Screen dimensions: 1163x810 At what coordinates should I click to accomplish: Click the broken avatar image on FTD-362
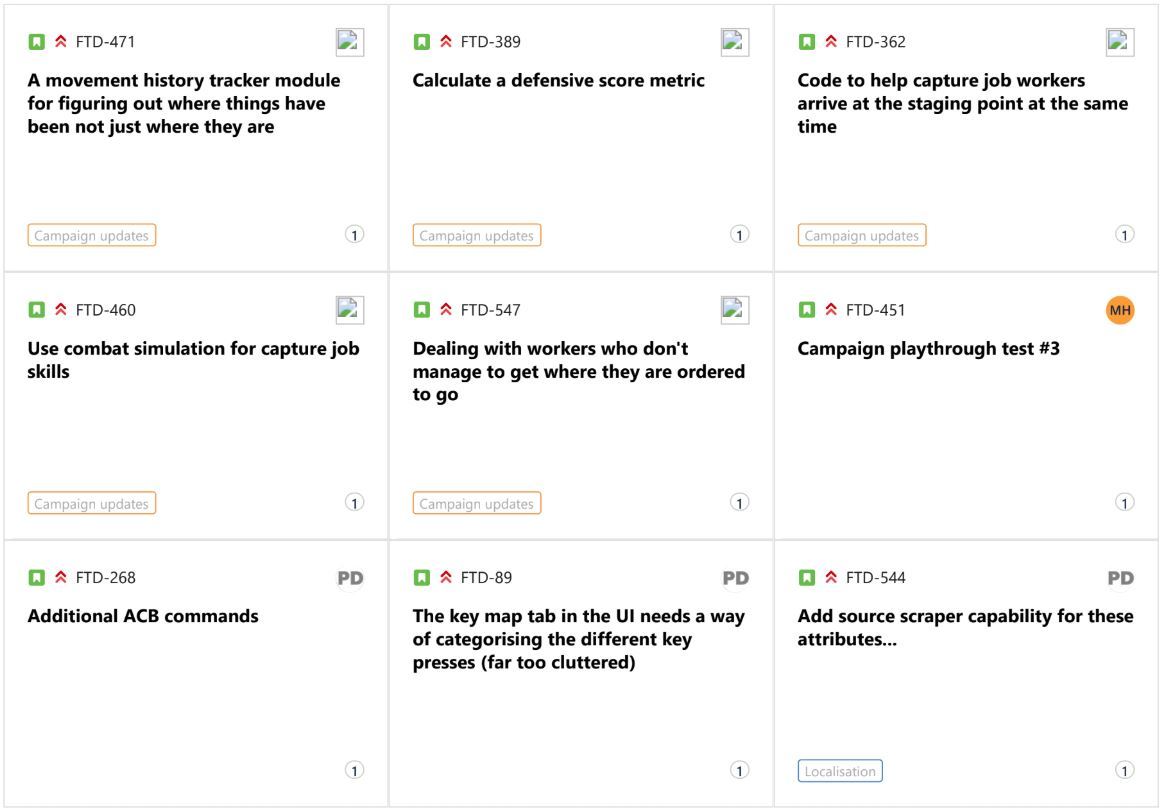pyautogui.click(x=1119, y=42)
